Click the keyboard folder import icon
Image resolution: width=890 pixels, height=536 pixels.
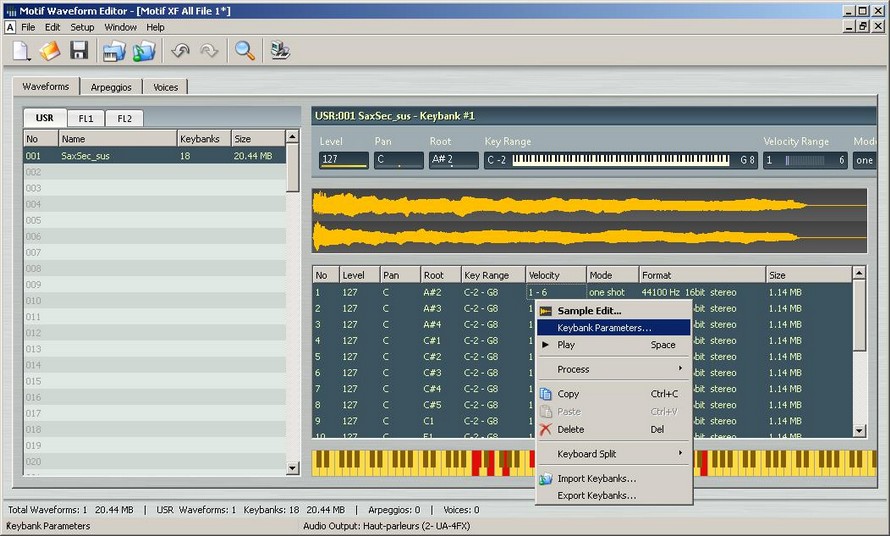[114, 50]
